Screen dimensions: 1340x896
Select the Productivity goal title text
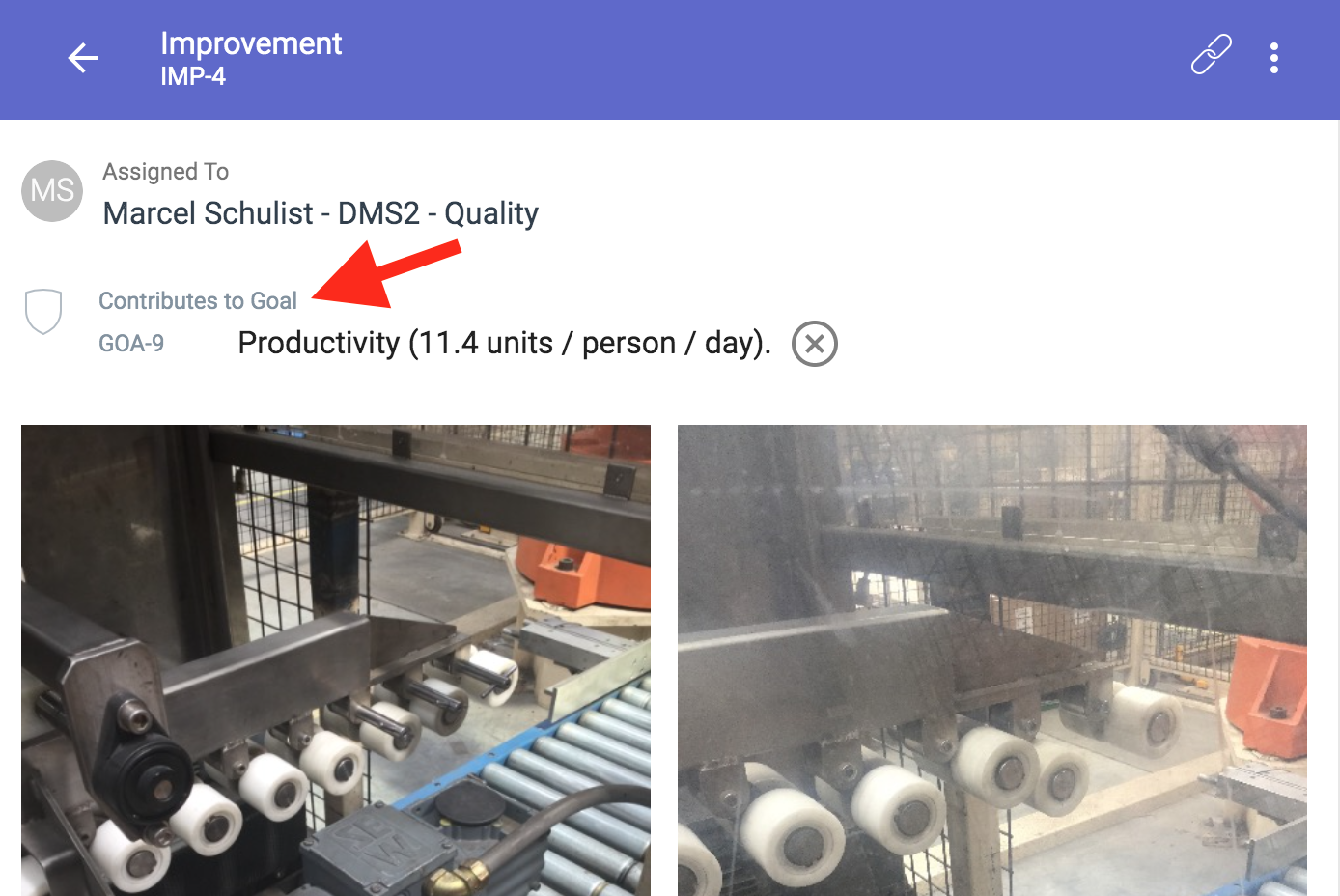(504, 343)
